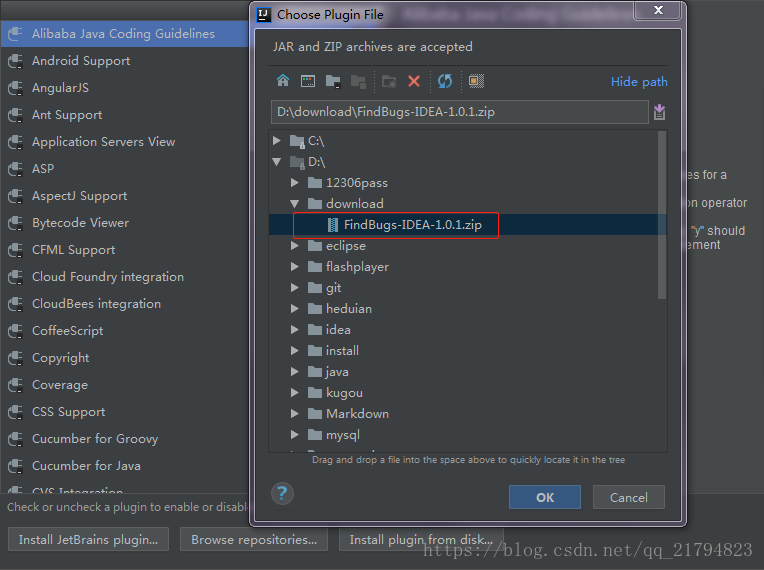The height and width of the screenshot is (570, 764).
Task: Expand the flashplayer folder
Action: point(295,266)
